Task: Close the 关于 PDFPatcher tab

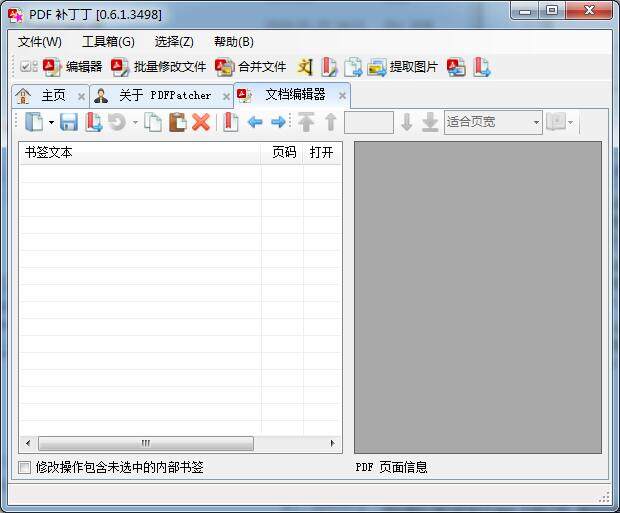Action: (x=226, y=96)
